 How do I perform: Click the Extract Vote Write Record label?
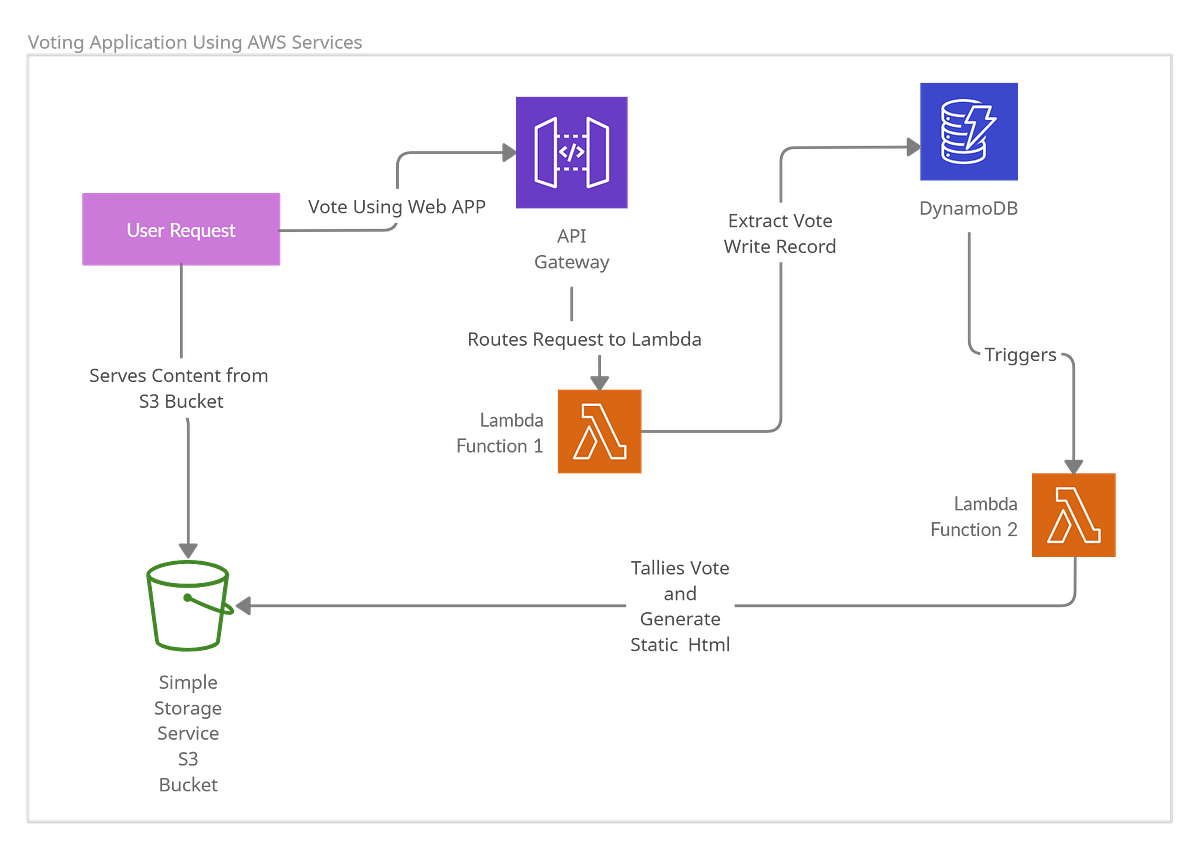click(x=781, y=234)
